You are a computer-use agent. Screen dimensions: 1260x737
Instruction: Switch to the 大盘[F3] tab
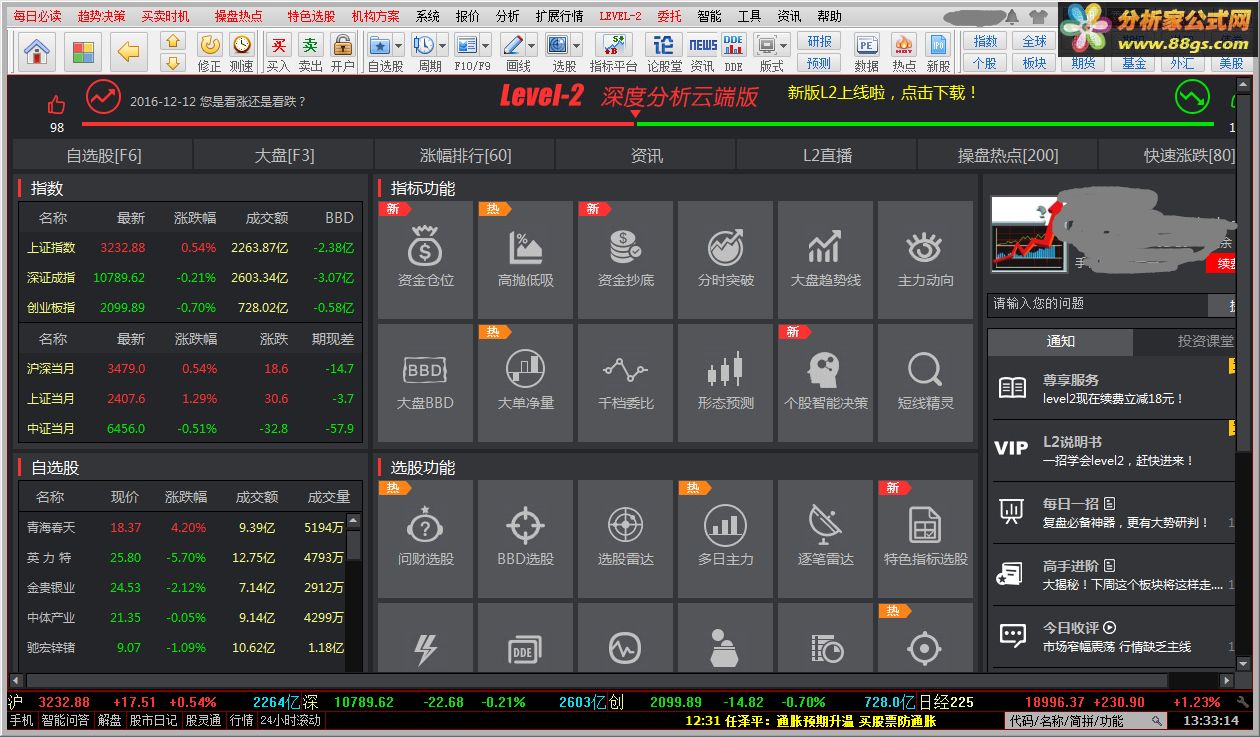pos(284,155)
